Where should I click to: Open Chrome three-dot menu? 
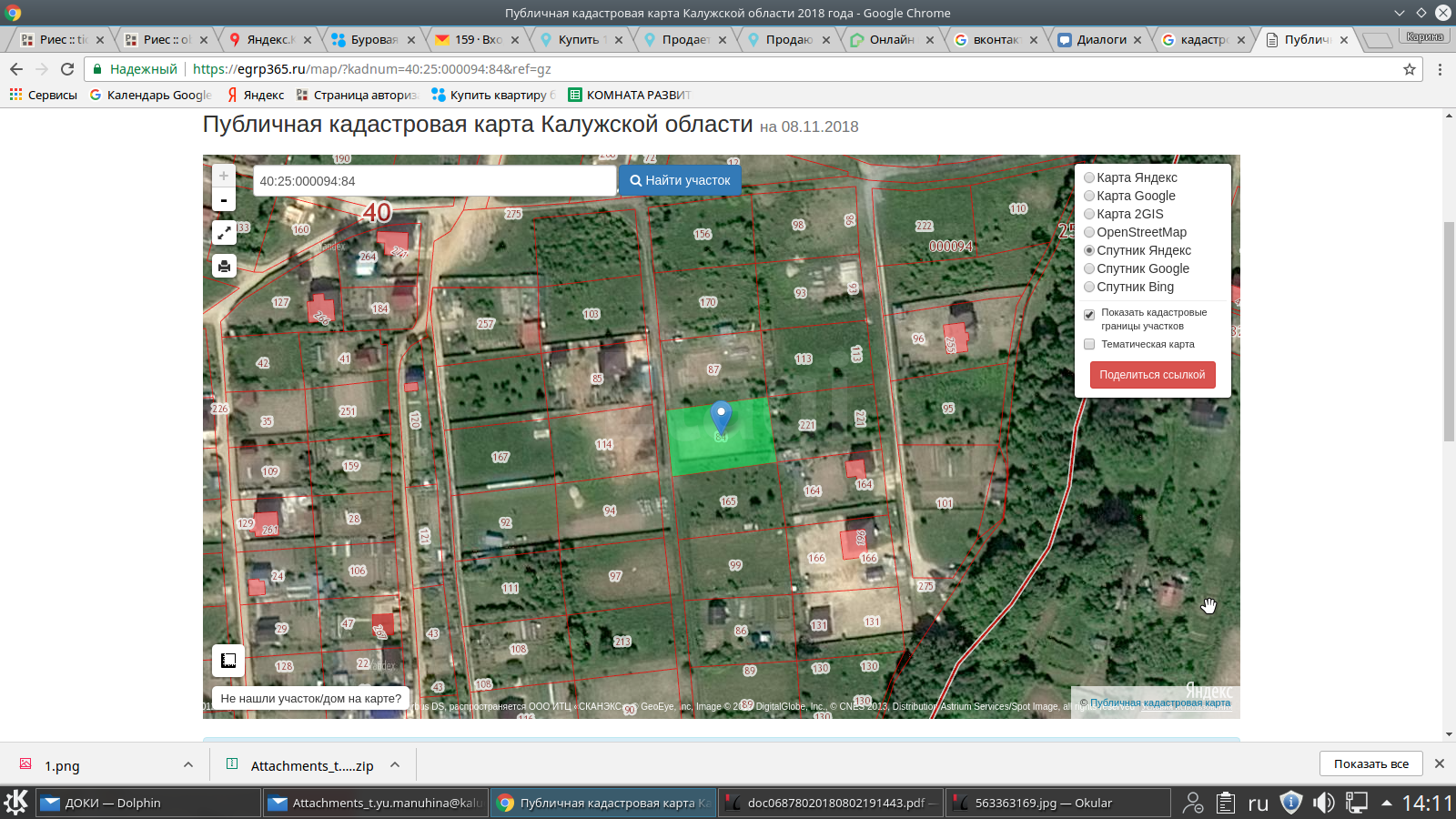(x=1440, y=69)
